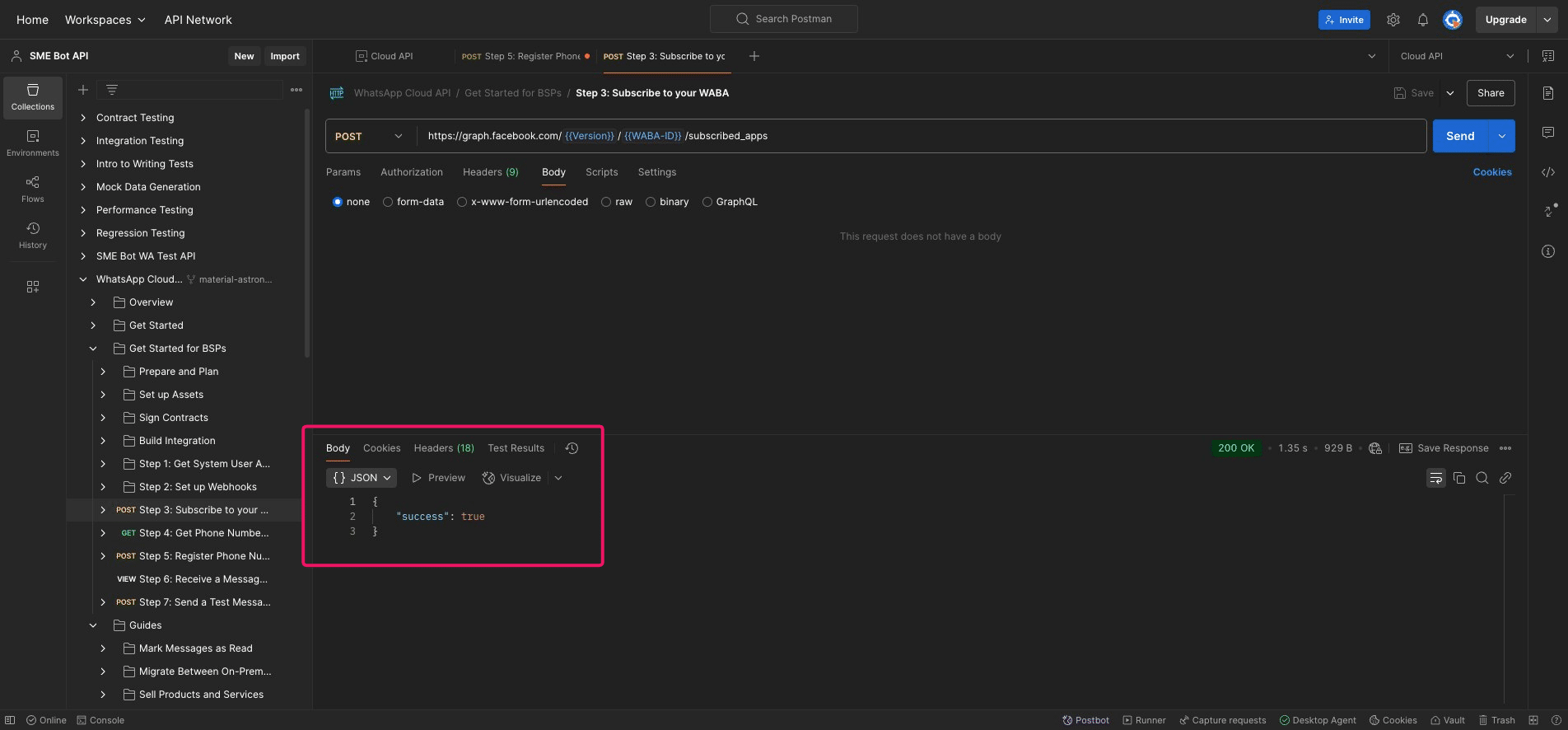Collapse the Guides folder
1568x730 pixels.
(93, 625)
